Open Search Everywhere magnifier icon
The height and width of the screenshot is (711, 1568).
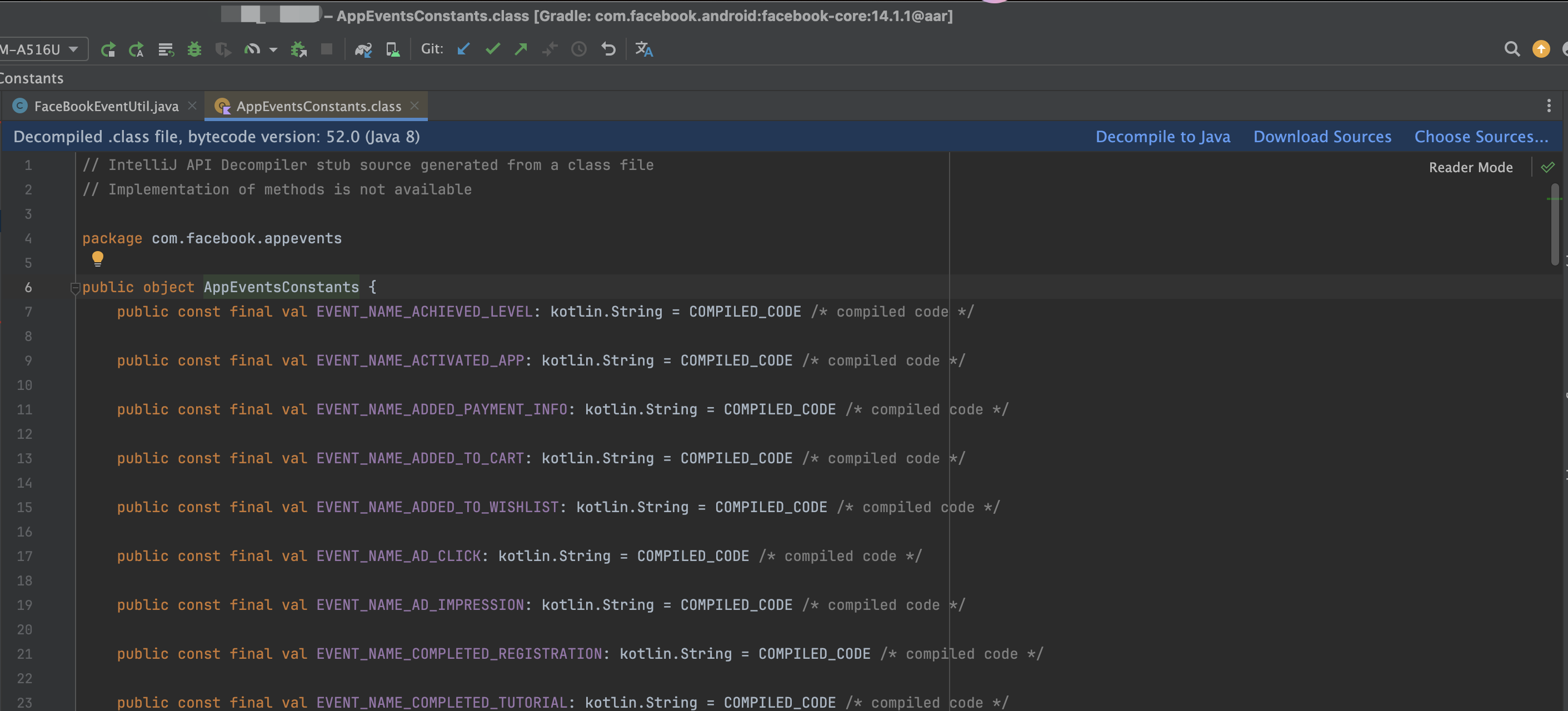click(x=1511, y=49)
